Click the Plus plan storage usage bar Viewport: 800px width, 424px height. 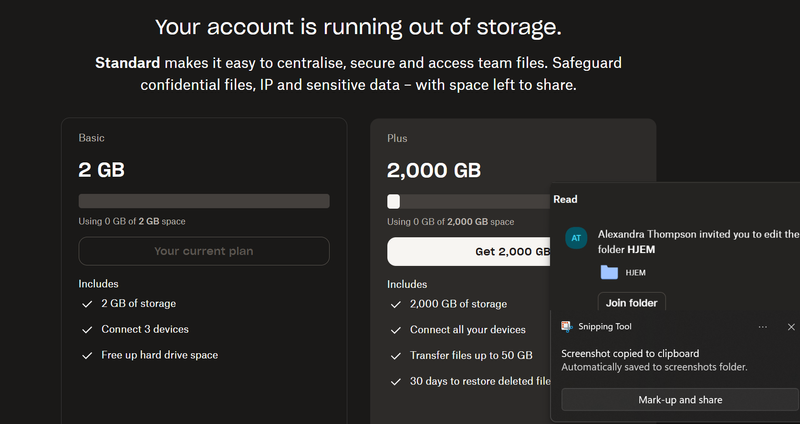pos(470,201)
